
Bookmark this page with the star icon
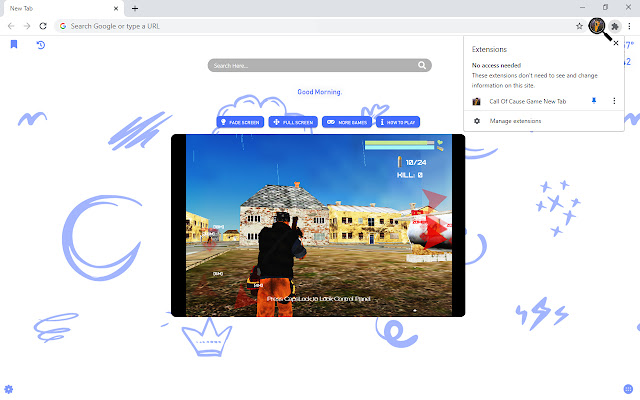click(x=579, y=25)
